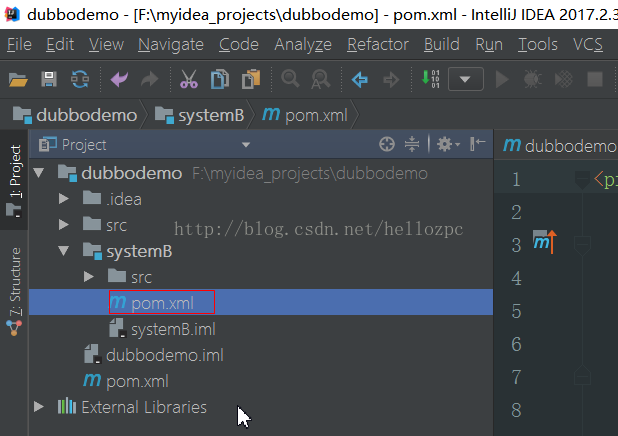The width and height of the screenshot is (618, 436).
Task: Click systemB in the breadcrumb bar
Action: coord(199,115)
